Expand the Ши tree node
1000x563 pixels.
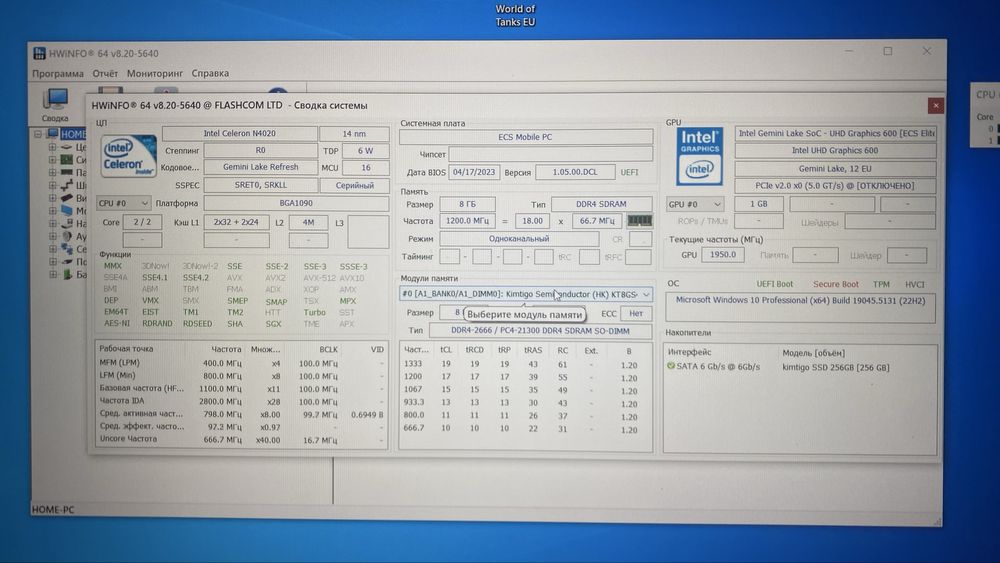[x=52, y=186]
